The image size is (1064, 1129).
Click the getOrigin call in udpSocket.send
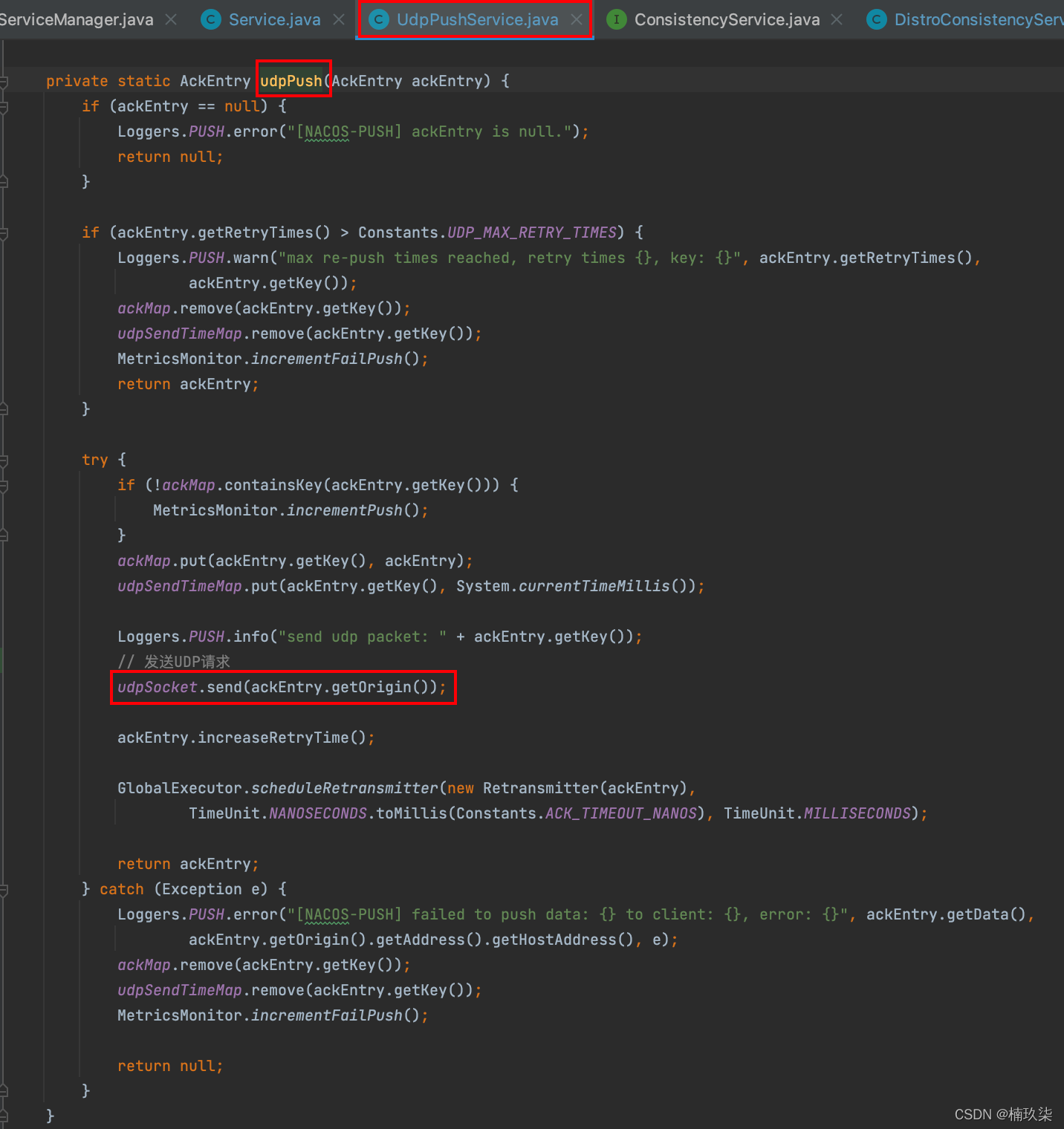point(372,687)
